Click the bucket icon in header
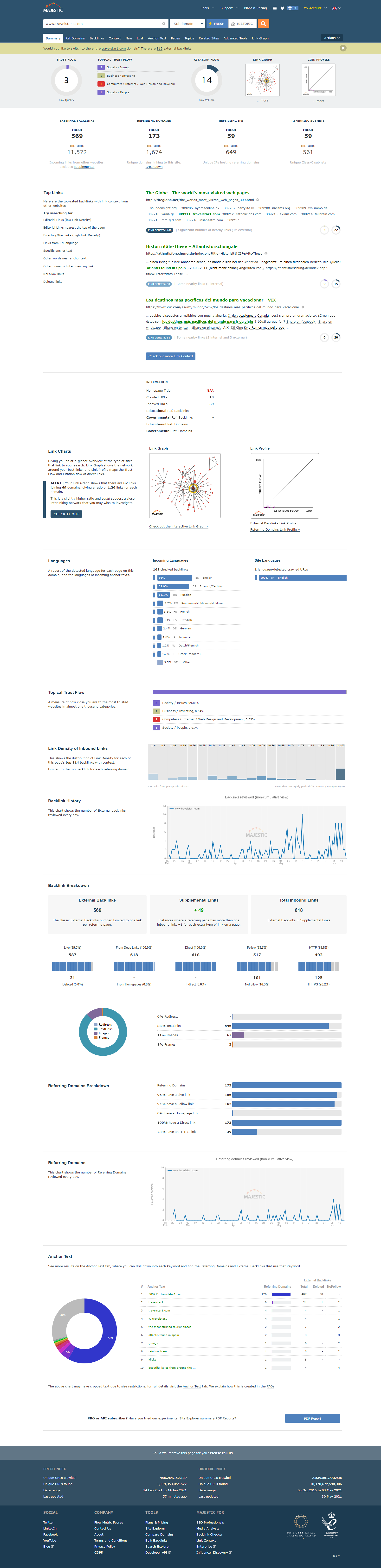 [x=282, y=8]
